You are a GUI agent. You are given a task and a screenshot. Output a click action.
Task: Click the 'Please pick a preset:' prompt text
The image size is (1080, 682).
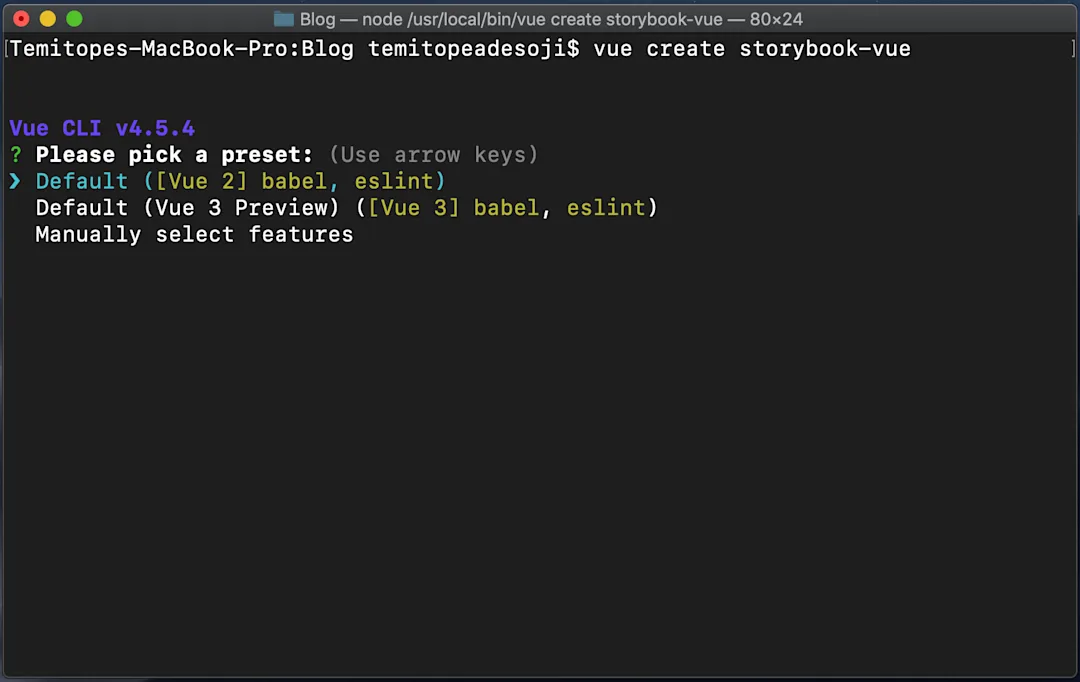click(x=174, y=155)
